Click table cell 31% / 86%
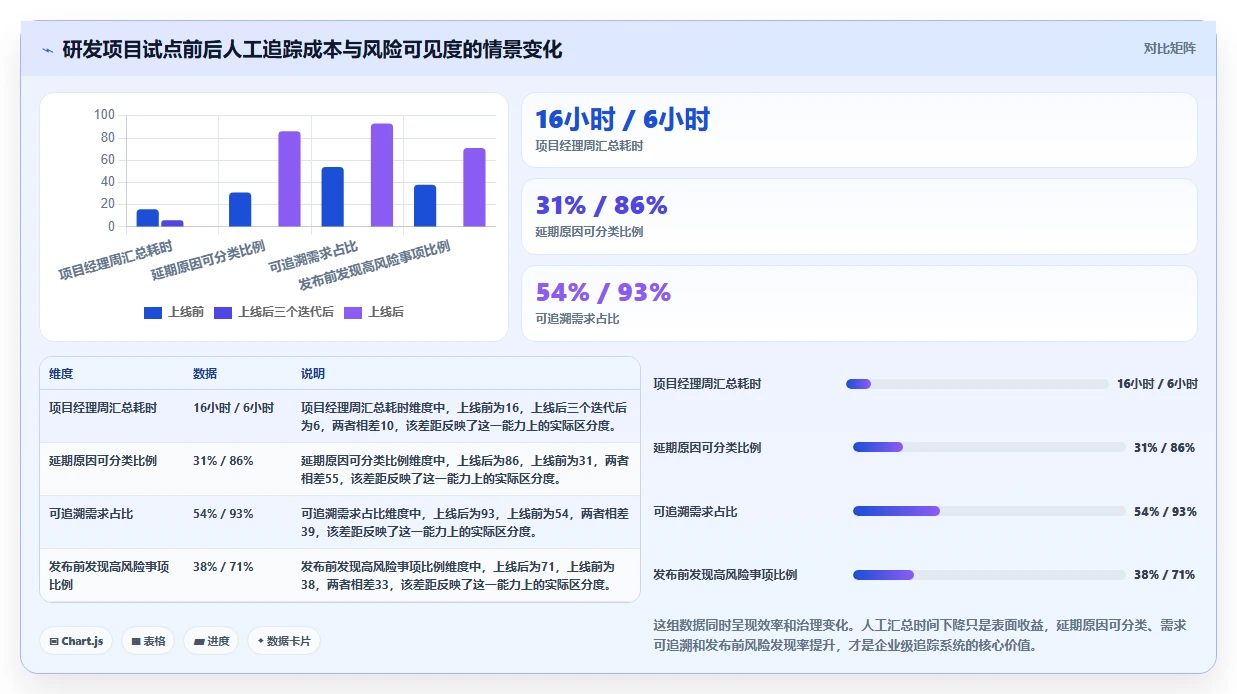This screenshot has height=694, width=1237. [x=223, y=461]
